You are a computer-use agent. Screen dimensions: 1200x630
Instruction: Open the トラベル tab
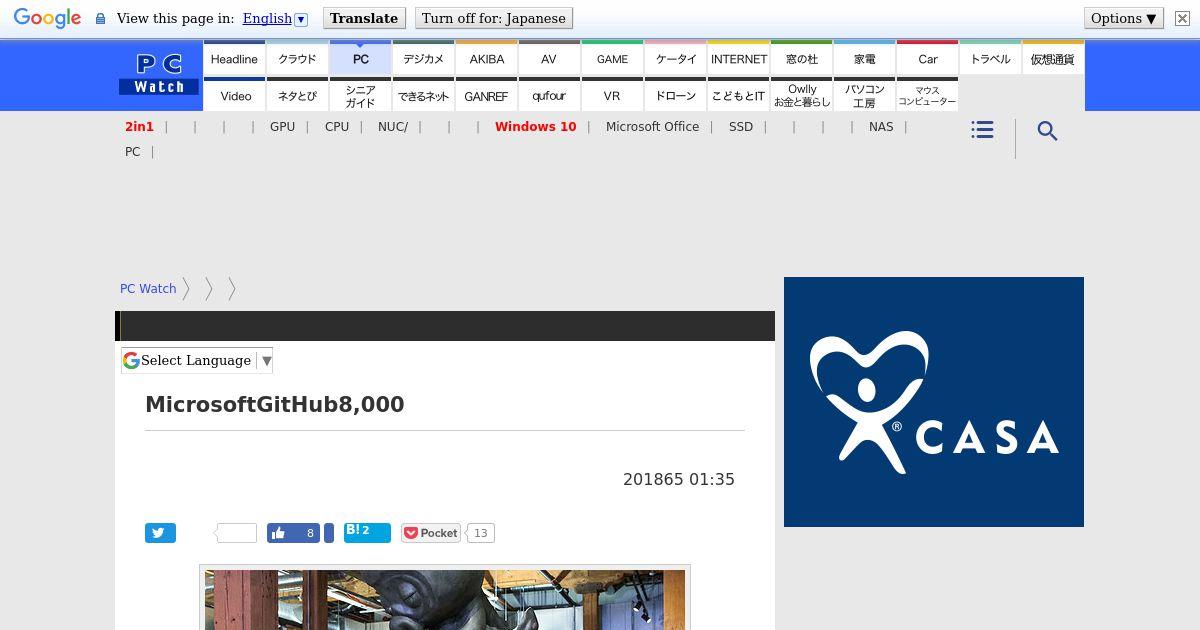990,58
